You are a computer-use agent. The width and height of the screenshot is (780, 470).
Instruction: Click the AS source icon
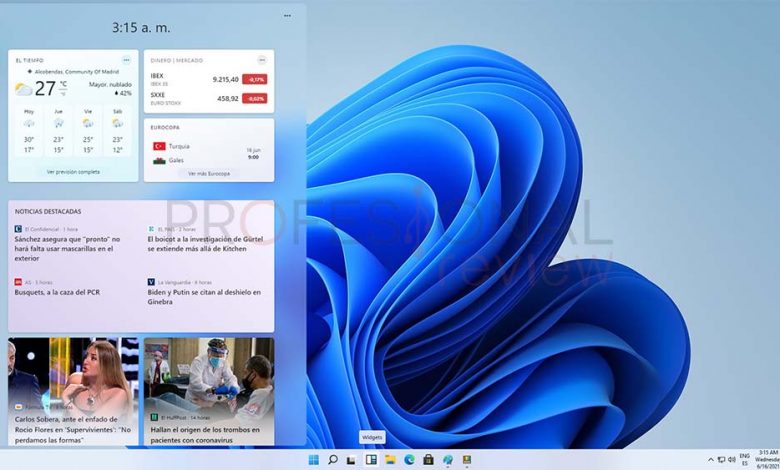pos(18,282)
